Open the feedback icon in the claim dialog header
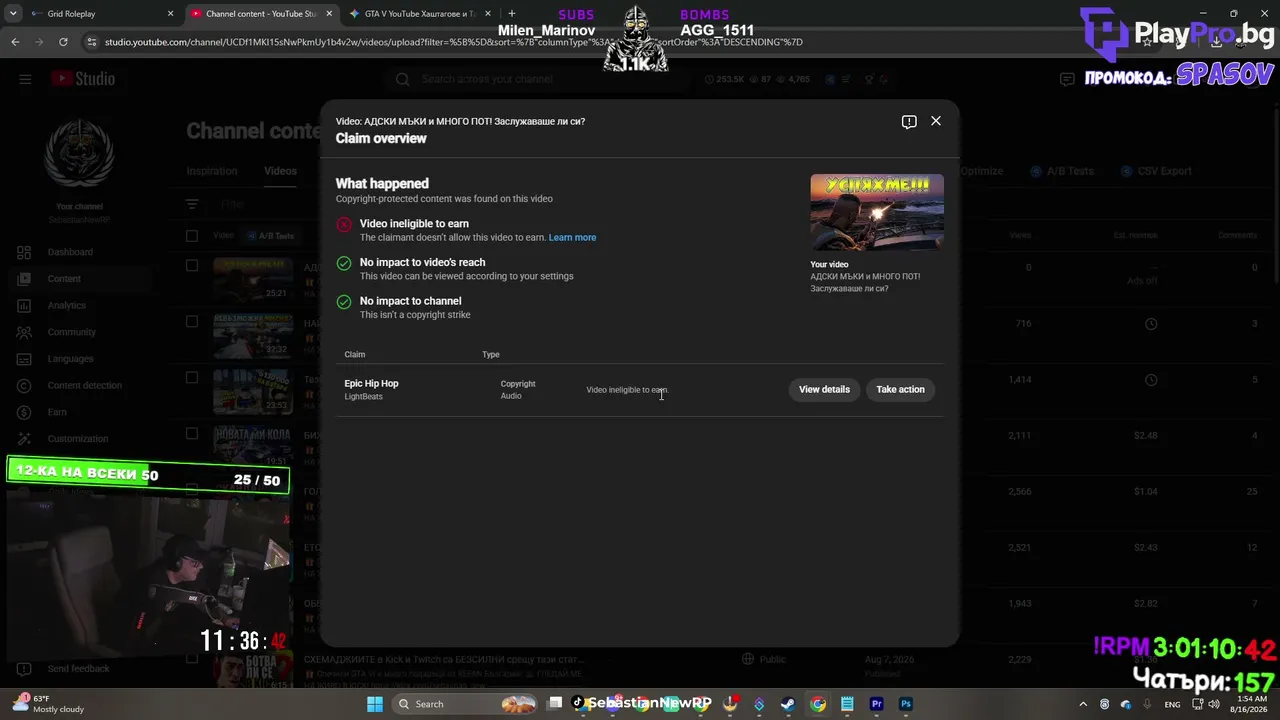This screenshot has height=720, width=1280. (x=909, y=122)
